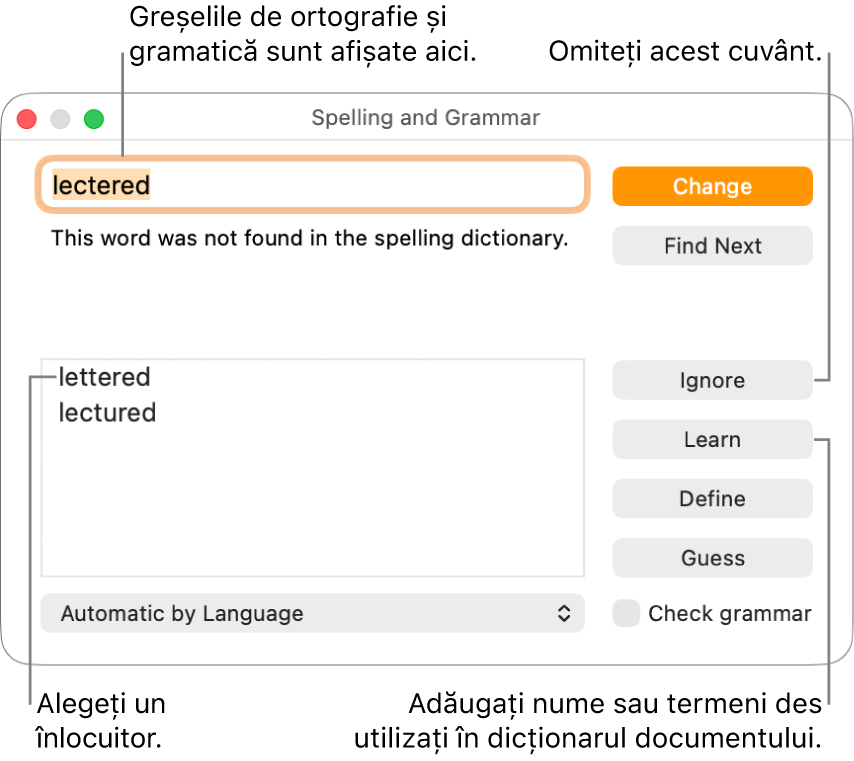Click the Find Next button

[712, 246]
